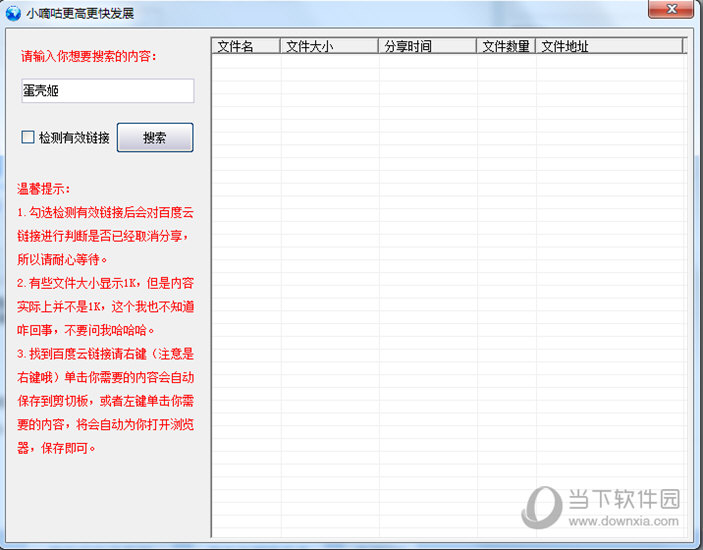Focus the search input containing 蛋壳姬
This screenshot has width=703, height=550.
click(x=108, y=91)
